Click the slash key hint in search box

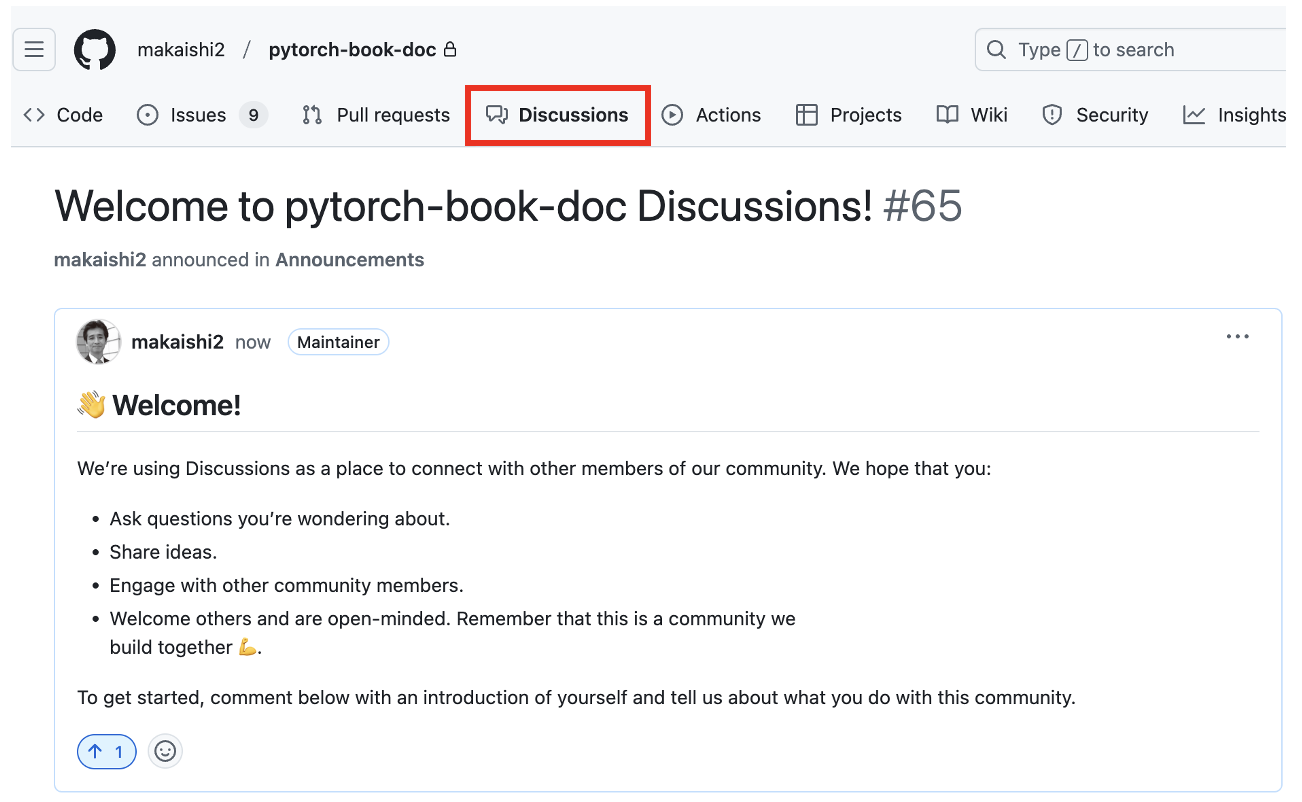pyautogui.click(x=1077, y=50)
